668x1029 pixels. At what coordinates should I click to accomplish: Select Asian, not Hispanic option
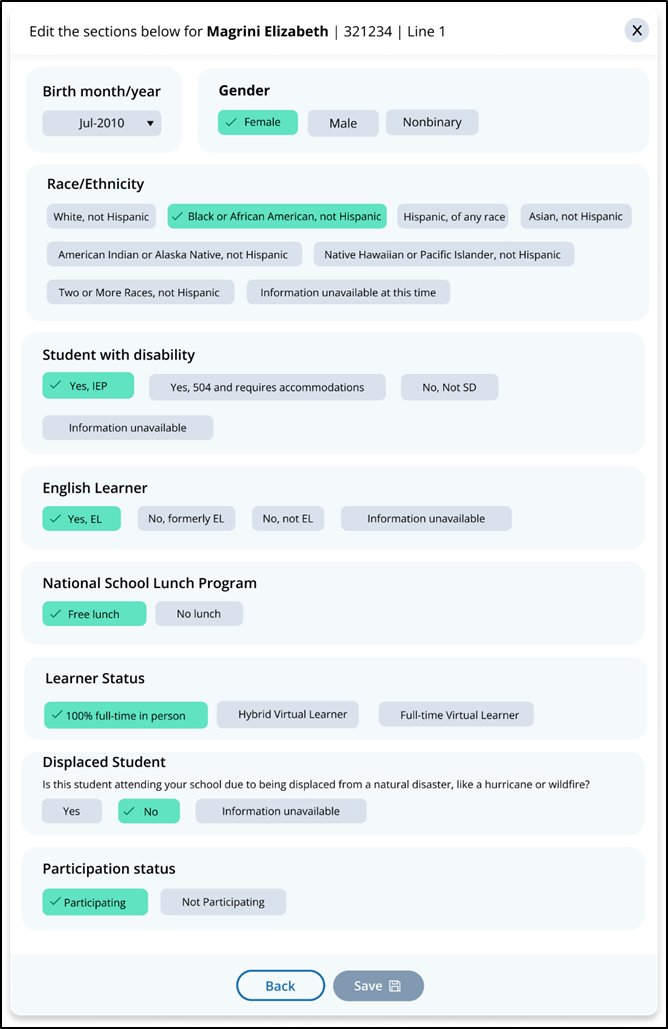(576, 216)
